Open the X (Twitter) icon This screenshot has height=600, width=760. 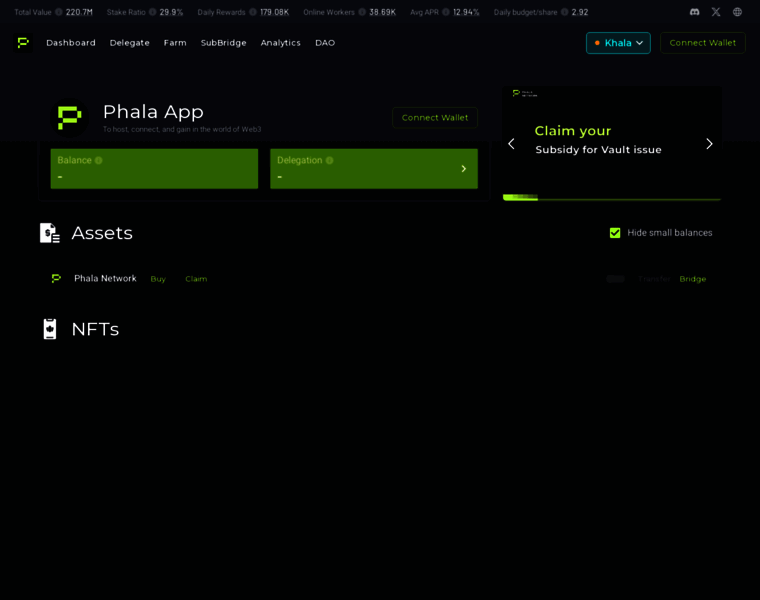[716, 12]
